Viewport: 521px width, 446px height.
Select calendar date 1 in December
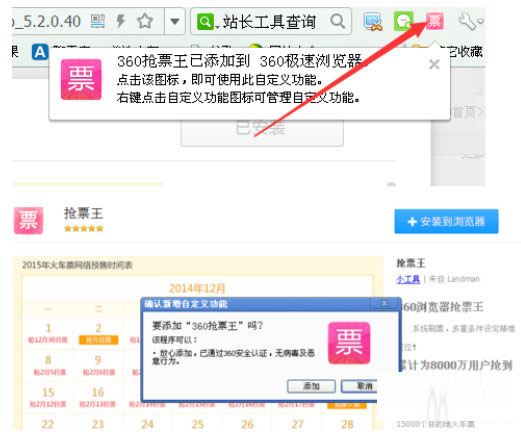[x=48, y=328]
